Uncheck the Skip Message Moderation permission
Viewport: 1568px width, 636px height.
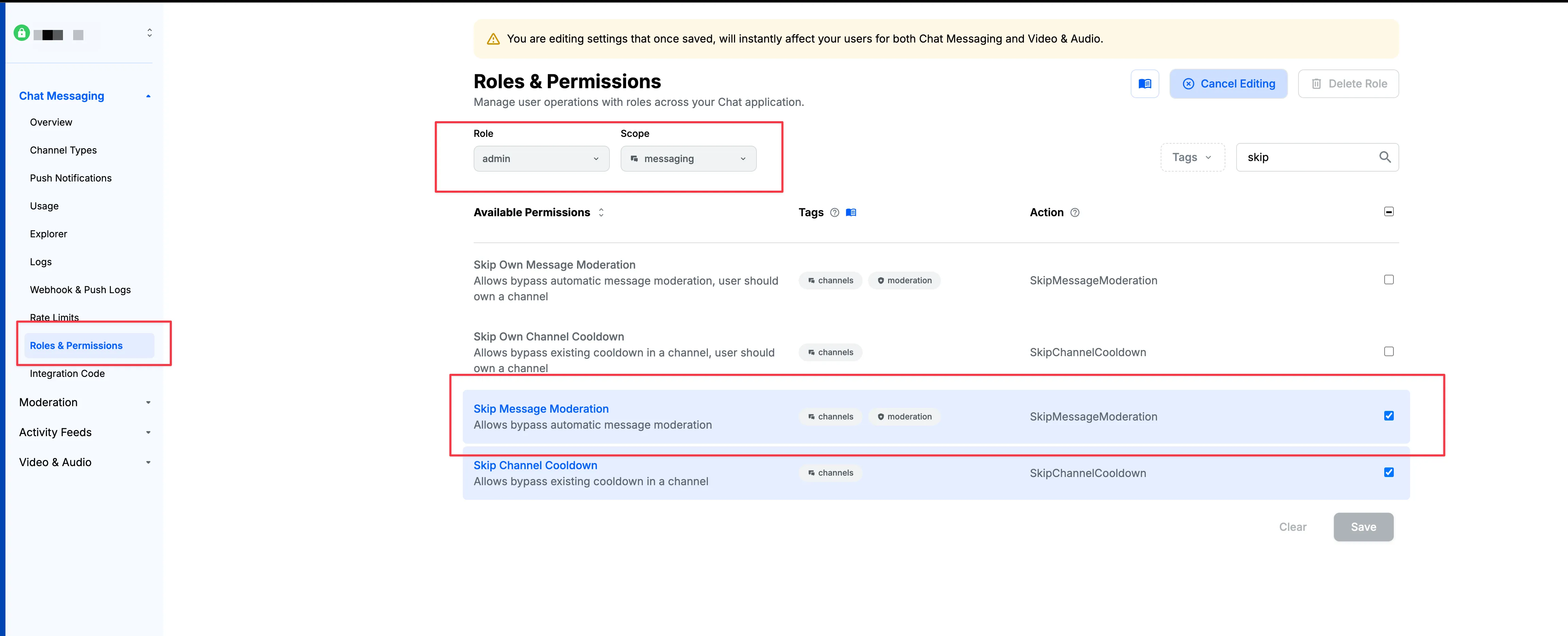pos(1388,415)
